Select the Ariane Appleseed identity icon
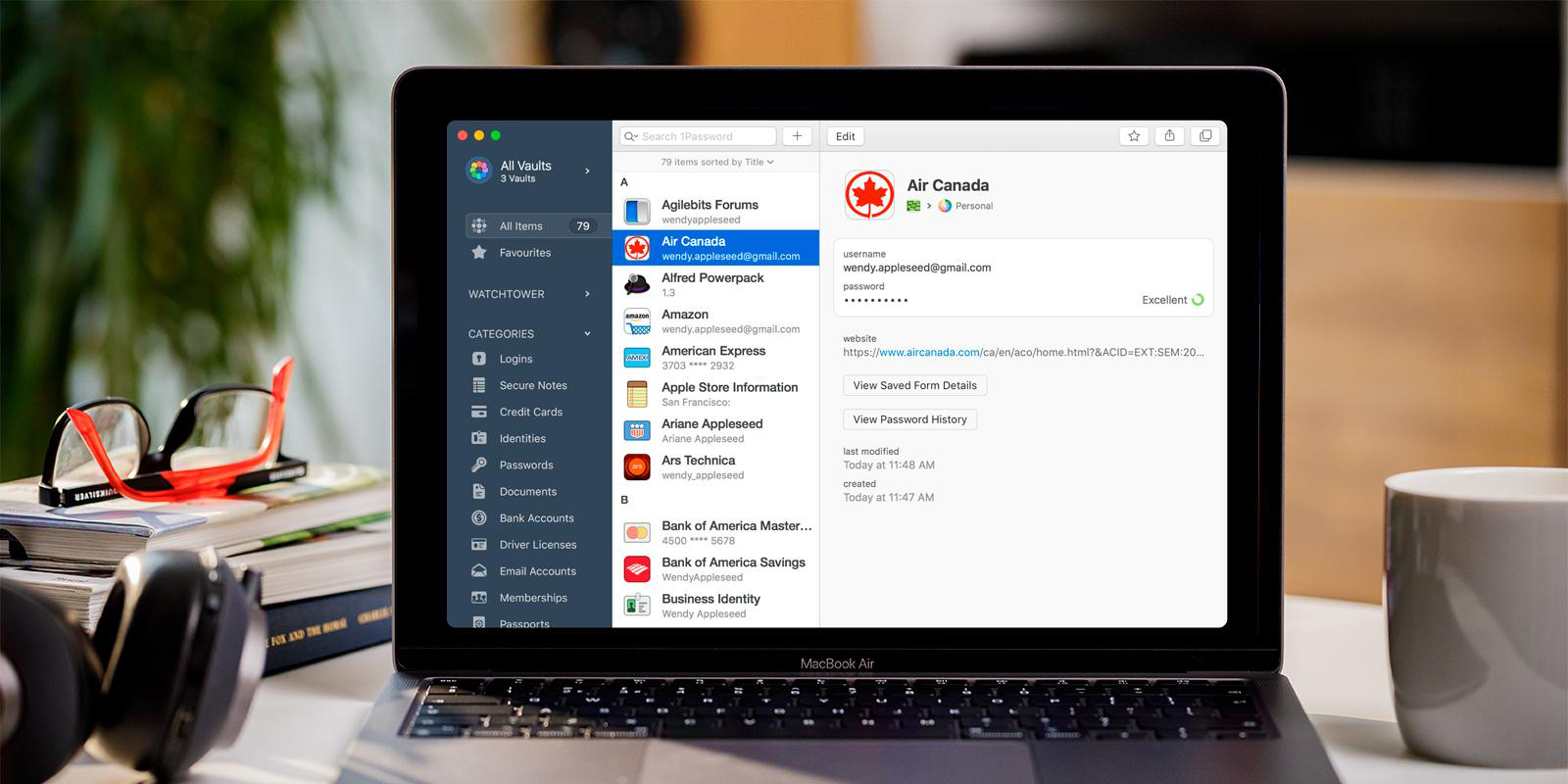The image size is (1568, 784). (x=637, y=430)
